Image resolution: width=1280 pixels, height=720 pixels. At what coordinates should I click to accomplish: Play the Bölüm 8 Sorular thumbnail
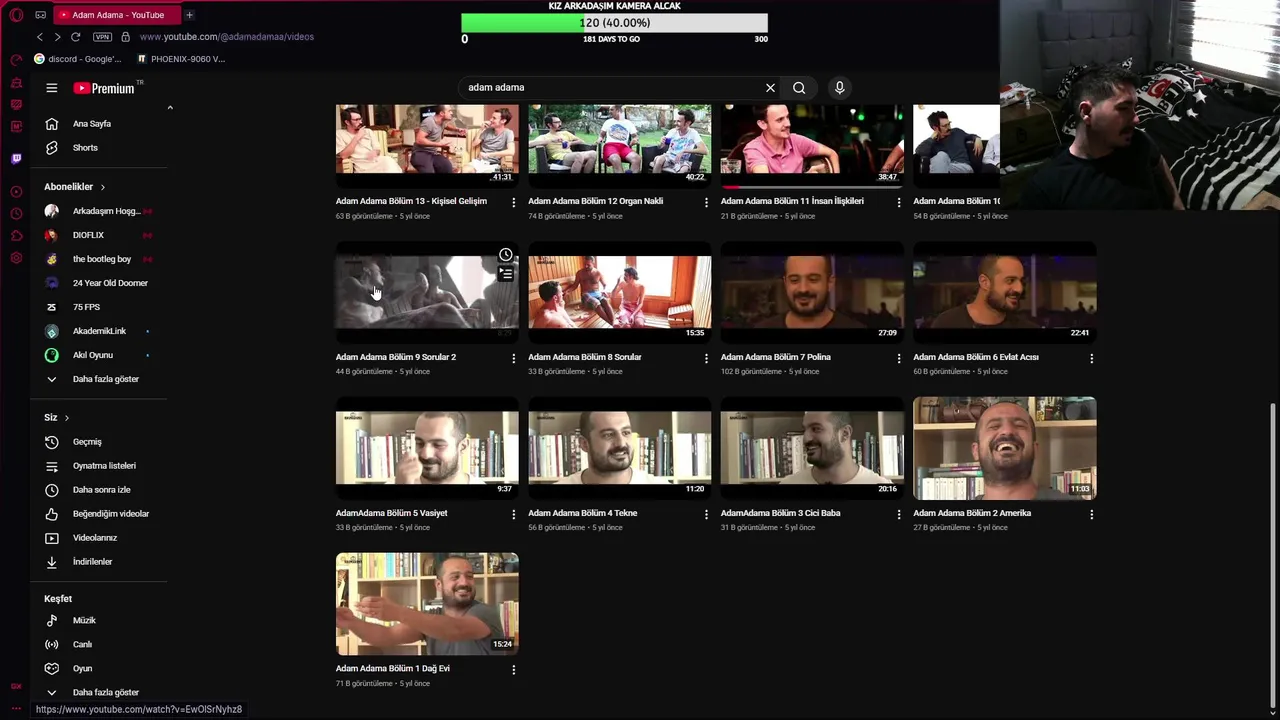620,293
